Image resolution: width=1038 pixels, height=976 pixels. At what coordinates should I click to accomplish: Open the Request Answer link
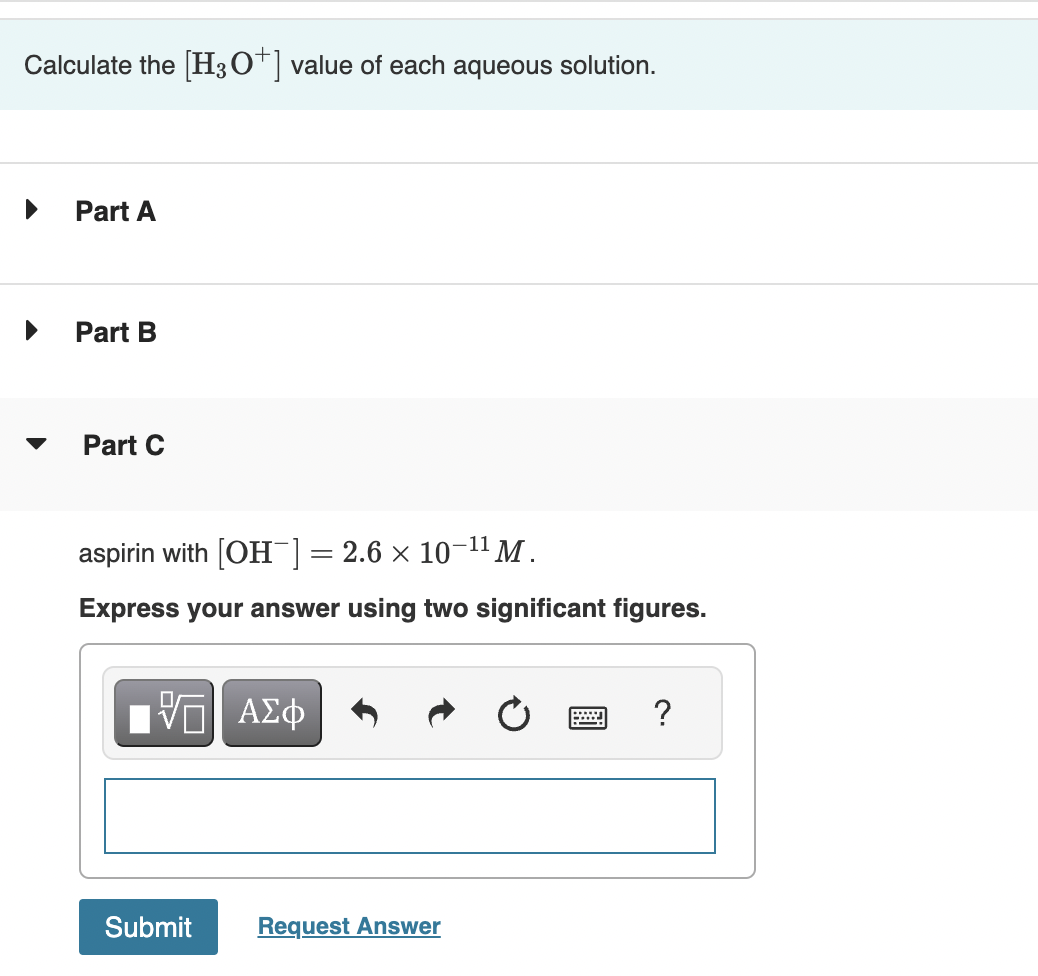tap(348, 925)
